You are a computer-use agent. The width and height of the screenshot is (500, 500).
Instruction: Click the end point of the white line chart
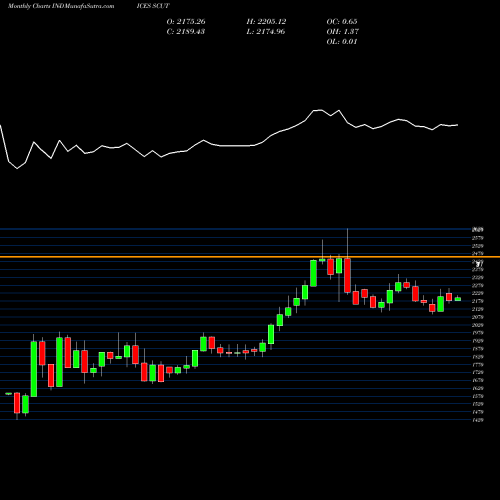pyautogui.click(x=458, y=125)
